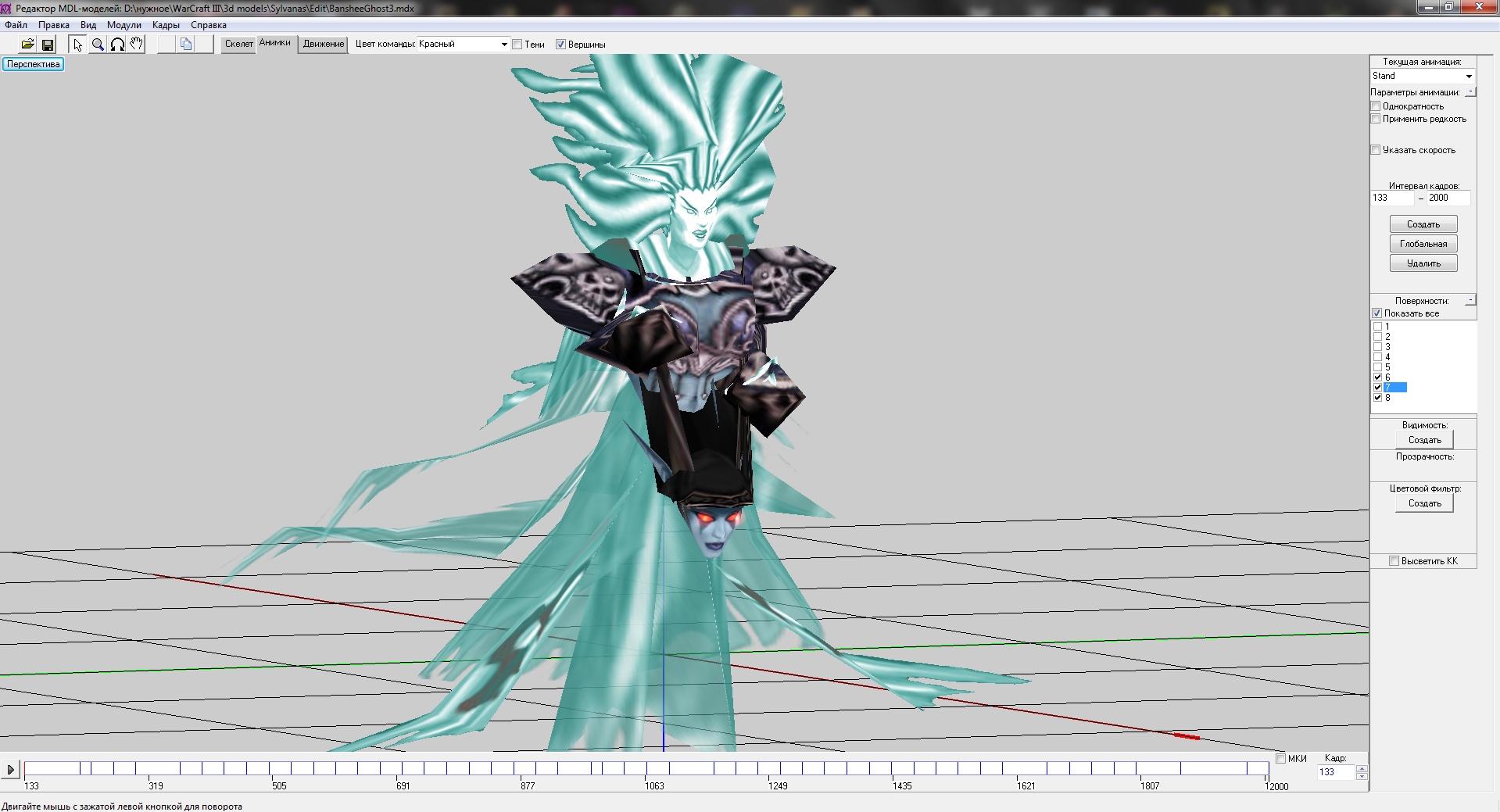Click the animation timeline track bar

pyautogui.click(x=646, y=769)
